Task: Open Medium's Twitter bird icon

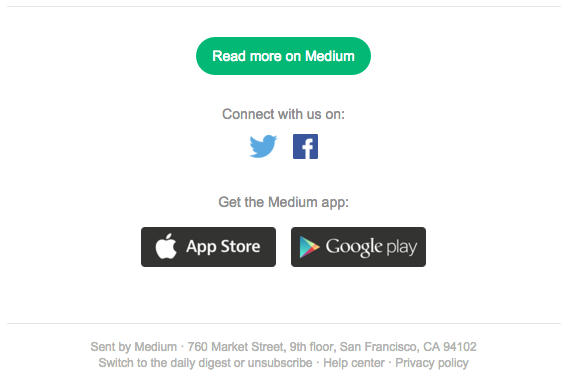Action: (263, 146)
